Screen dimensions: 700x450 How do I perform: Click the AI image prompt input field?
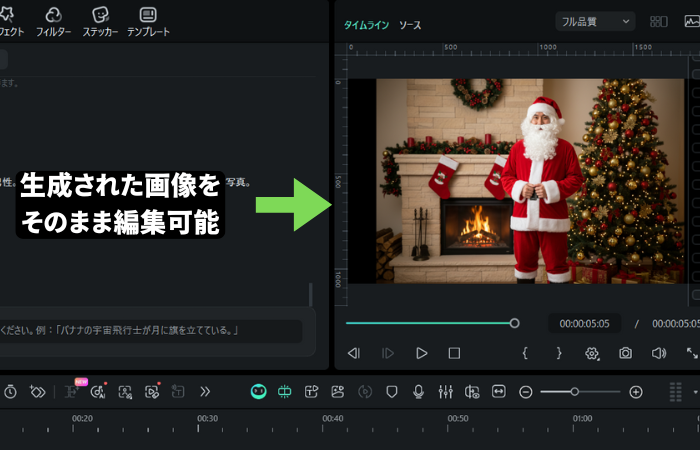point(151,331)
